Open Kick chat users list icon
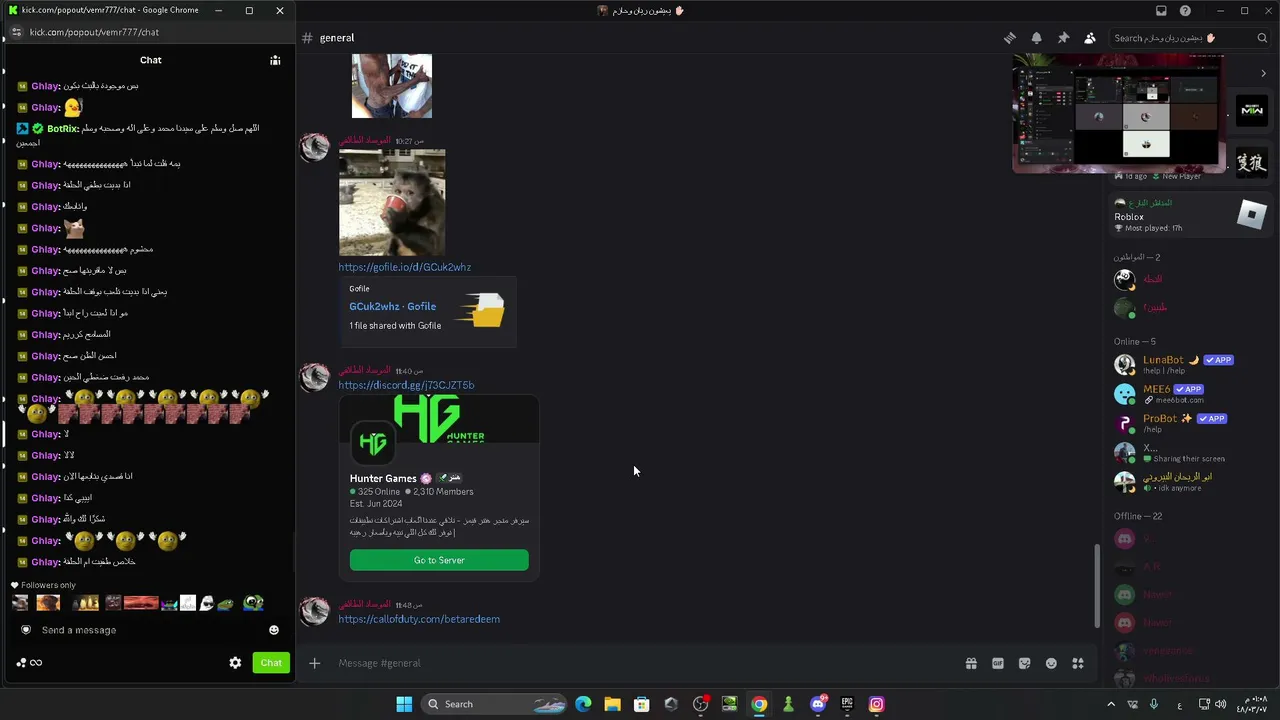Screen dimensions: 1280x720 click(x=275, y=60)
